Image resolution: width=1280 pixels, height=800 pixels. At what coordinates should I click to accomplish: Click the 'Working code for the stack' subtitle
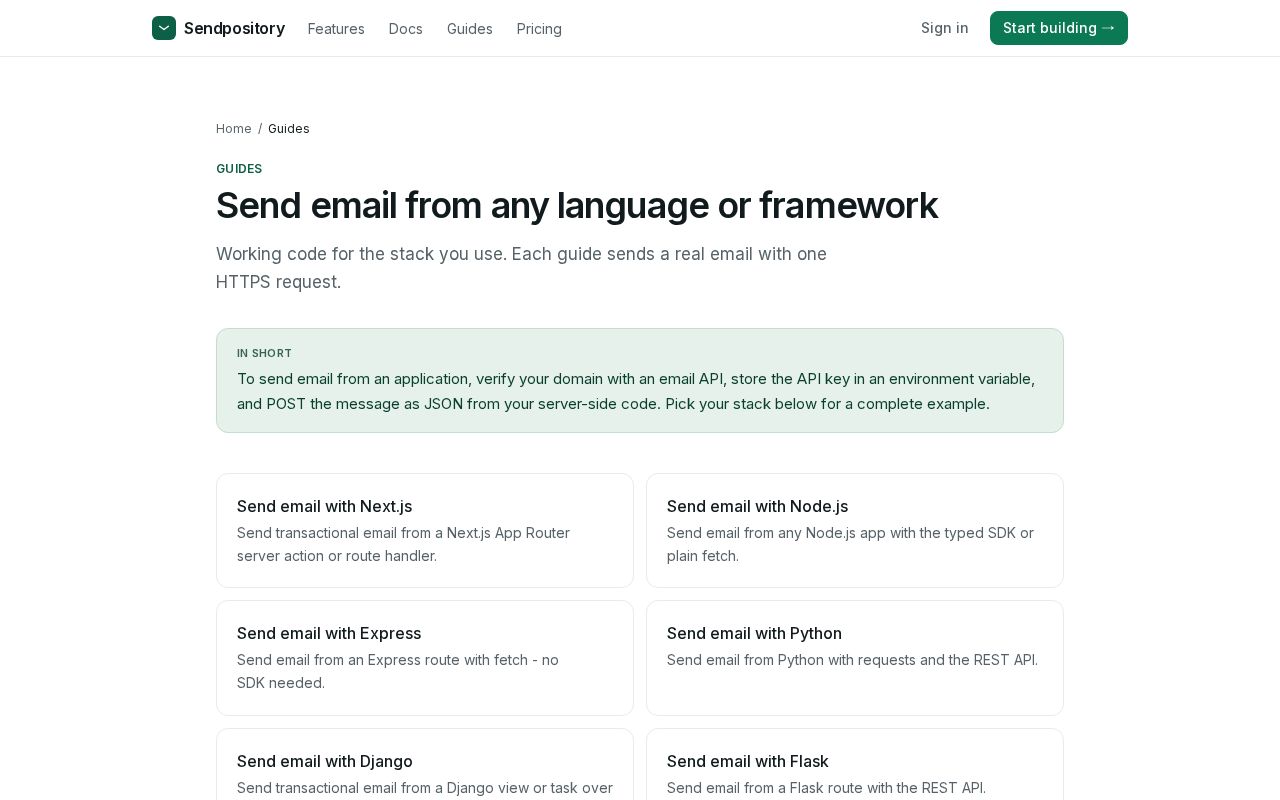click(521, 268)
